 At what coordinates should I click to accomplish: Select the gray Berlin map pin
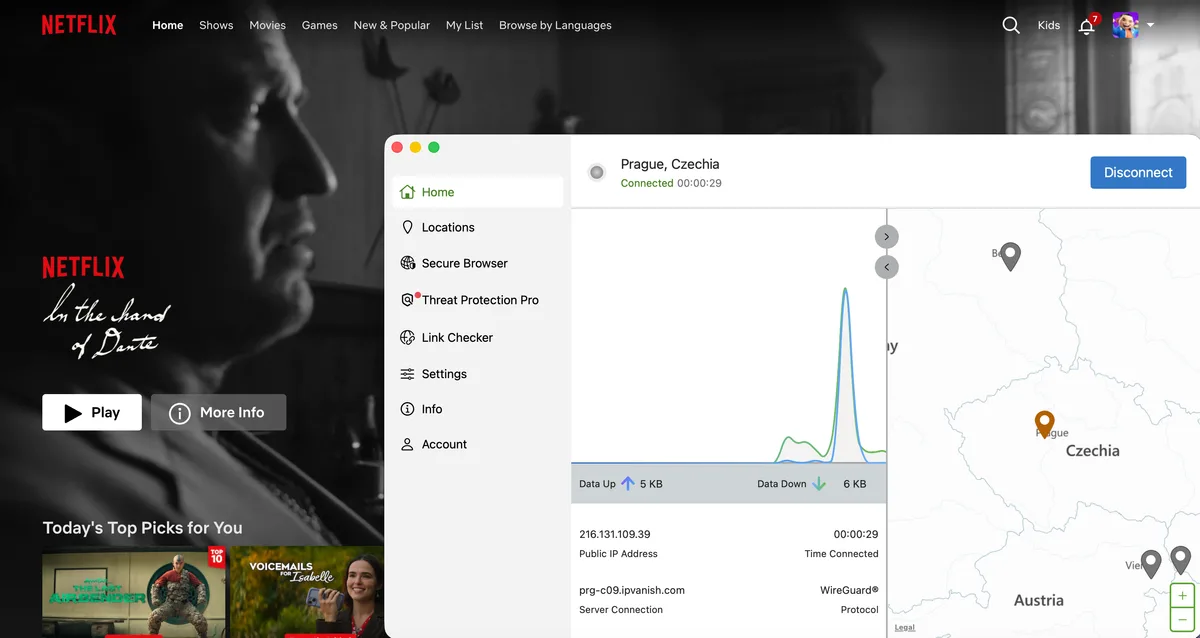pos(1011,256)
